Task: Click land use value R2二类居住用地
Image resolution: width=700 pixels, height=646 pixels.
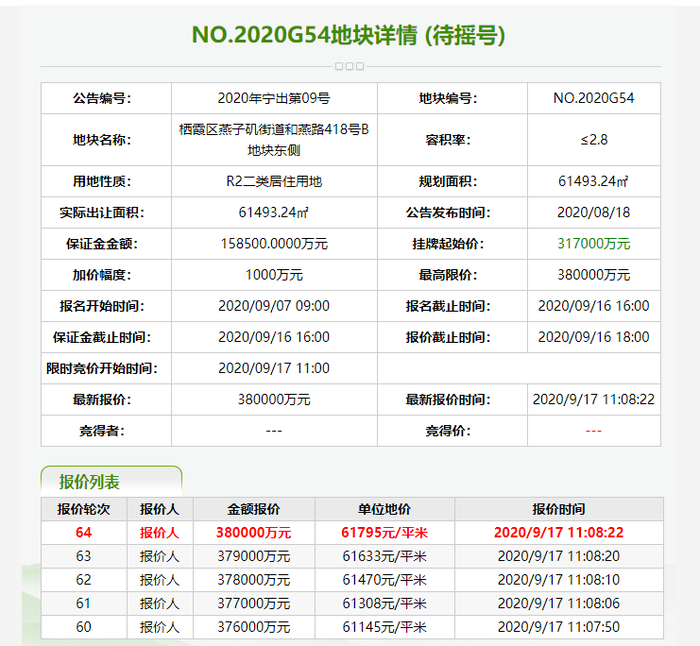Action: point(274,181)
